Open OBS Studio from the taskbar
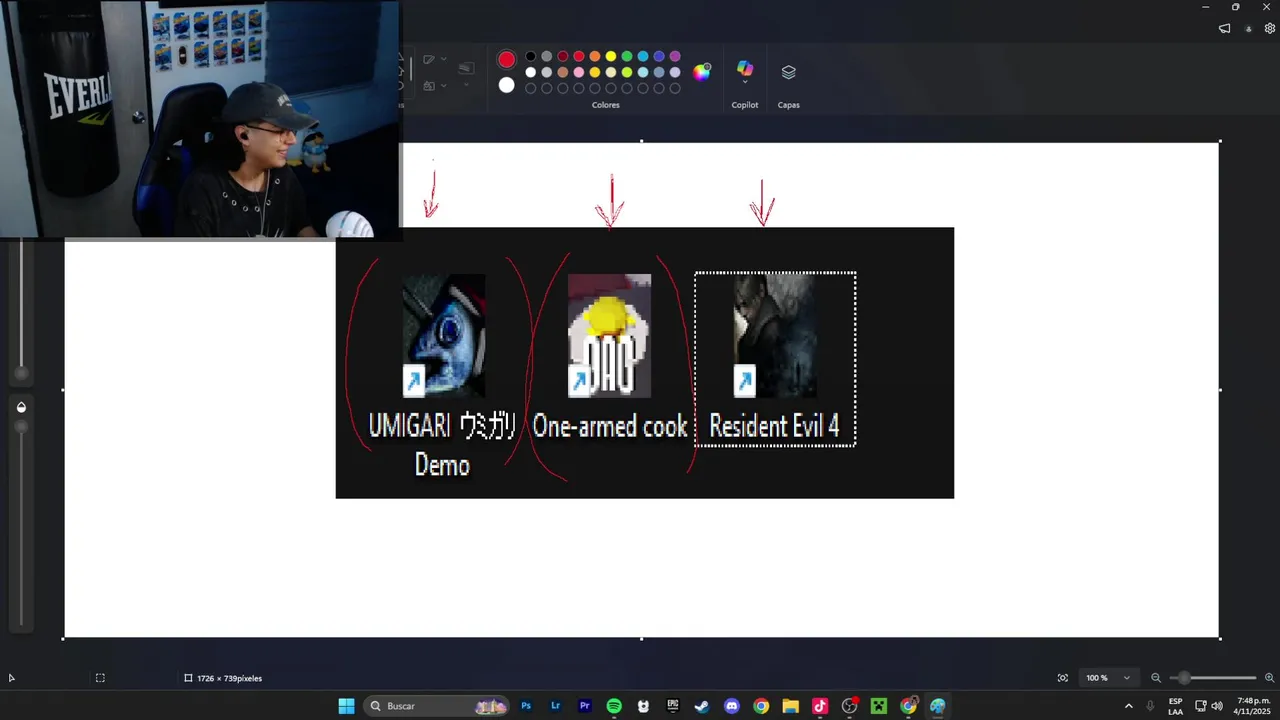 849,706
